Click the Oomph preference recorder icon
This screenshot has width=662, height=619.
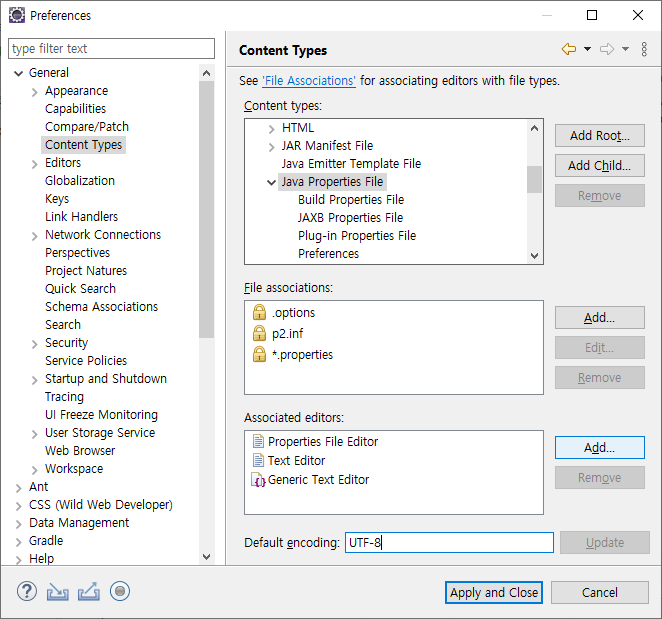coord(120,591)
